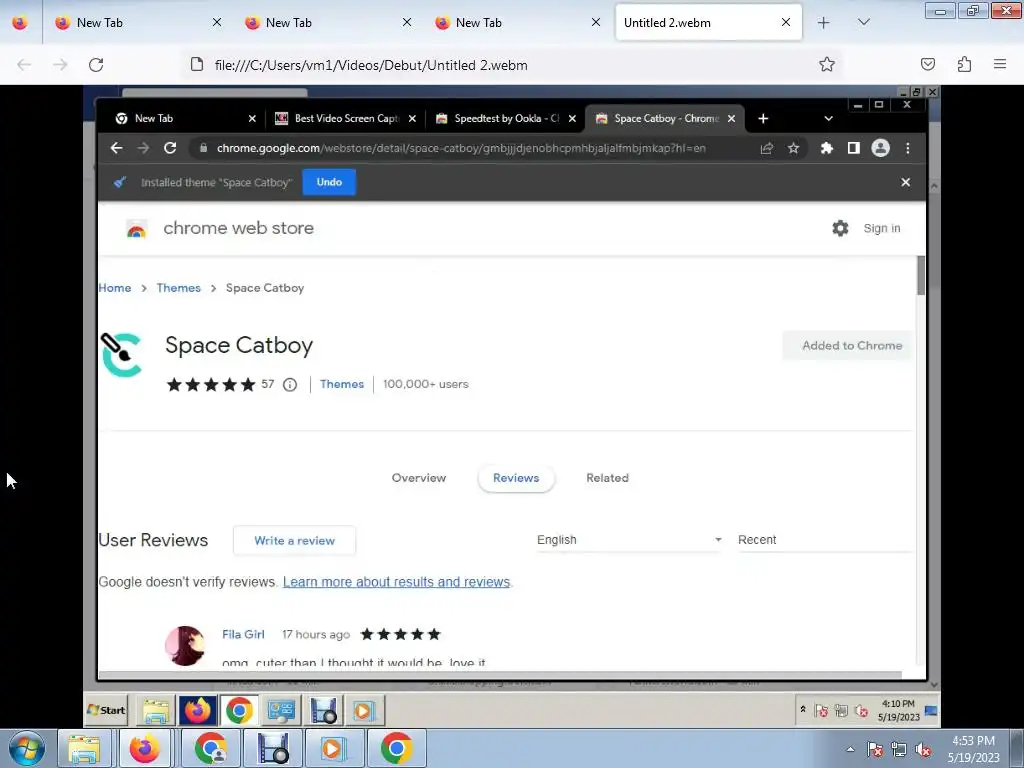Image resolution: width=1024 pixels, height=768 pixels.
Task: Open Learn more about results and reviews
Action: (396, 582)
